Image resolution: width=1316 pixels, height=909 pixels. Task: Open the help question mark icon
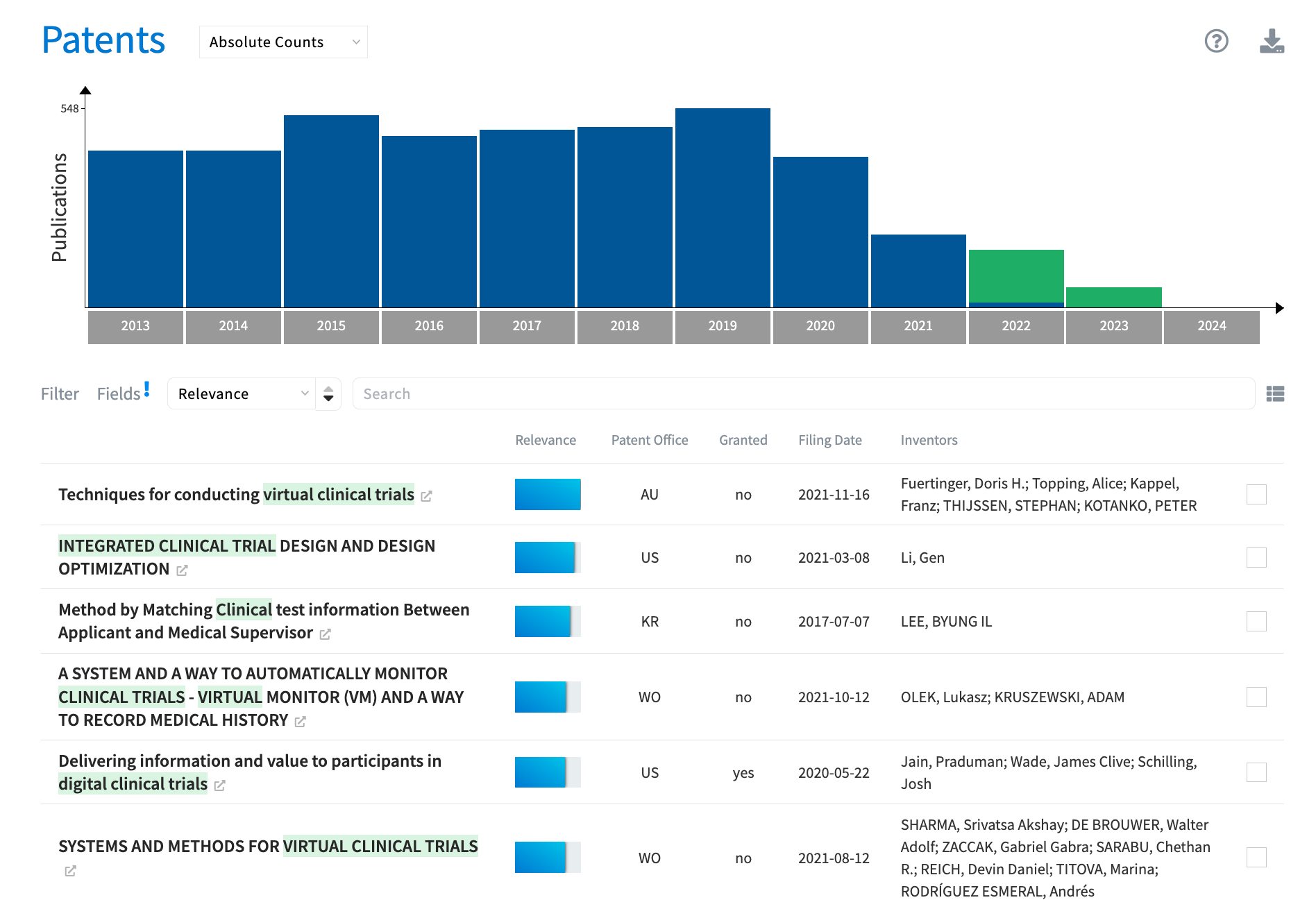pos(1216,41)
